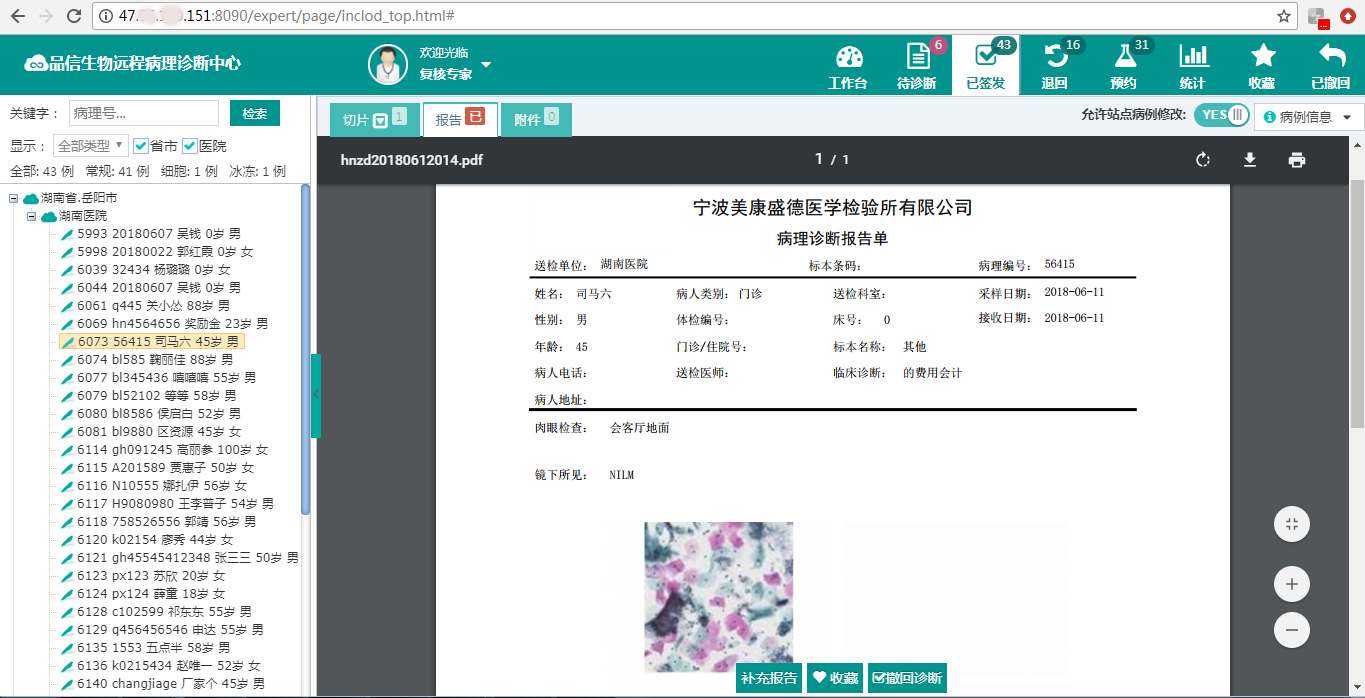Open the 已撤回 withdrawn cases view
This screenshot has height=698, width=1365.
click(1330, 64)
